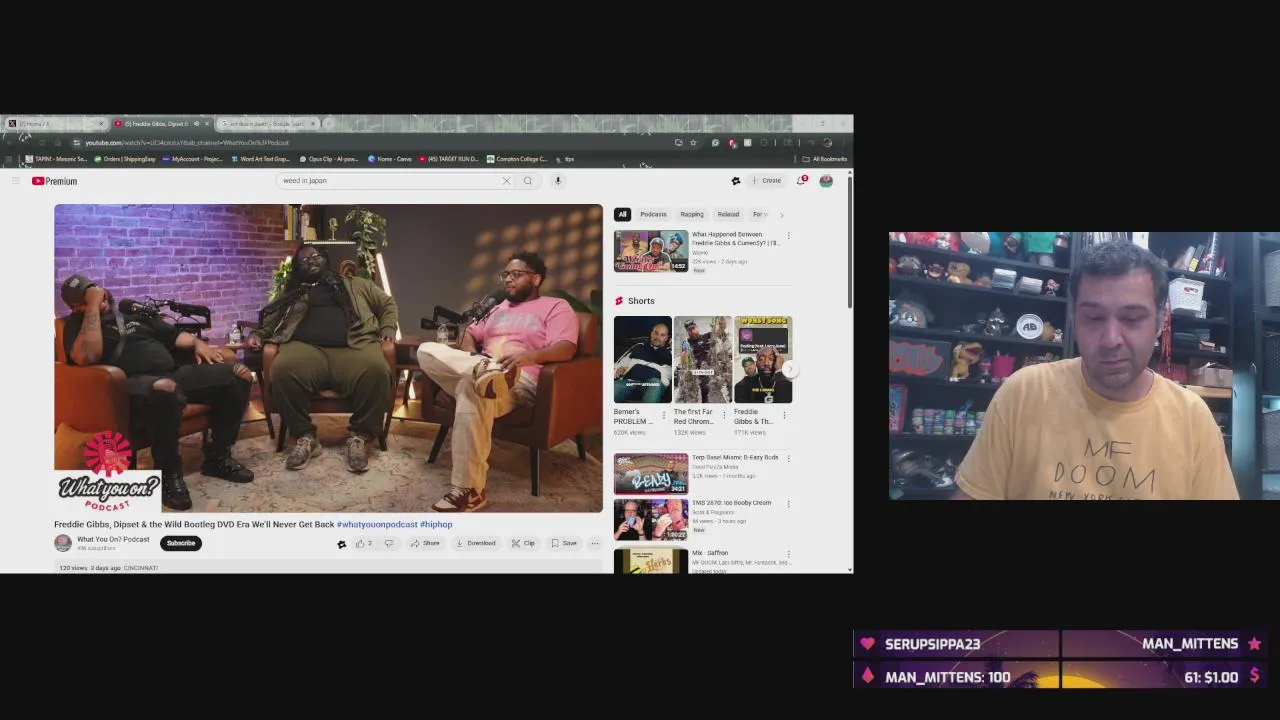Click the youtube.com address bar
Image resolution: width=1280 pixels, height=720 pixels.
[370, 142]
